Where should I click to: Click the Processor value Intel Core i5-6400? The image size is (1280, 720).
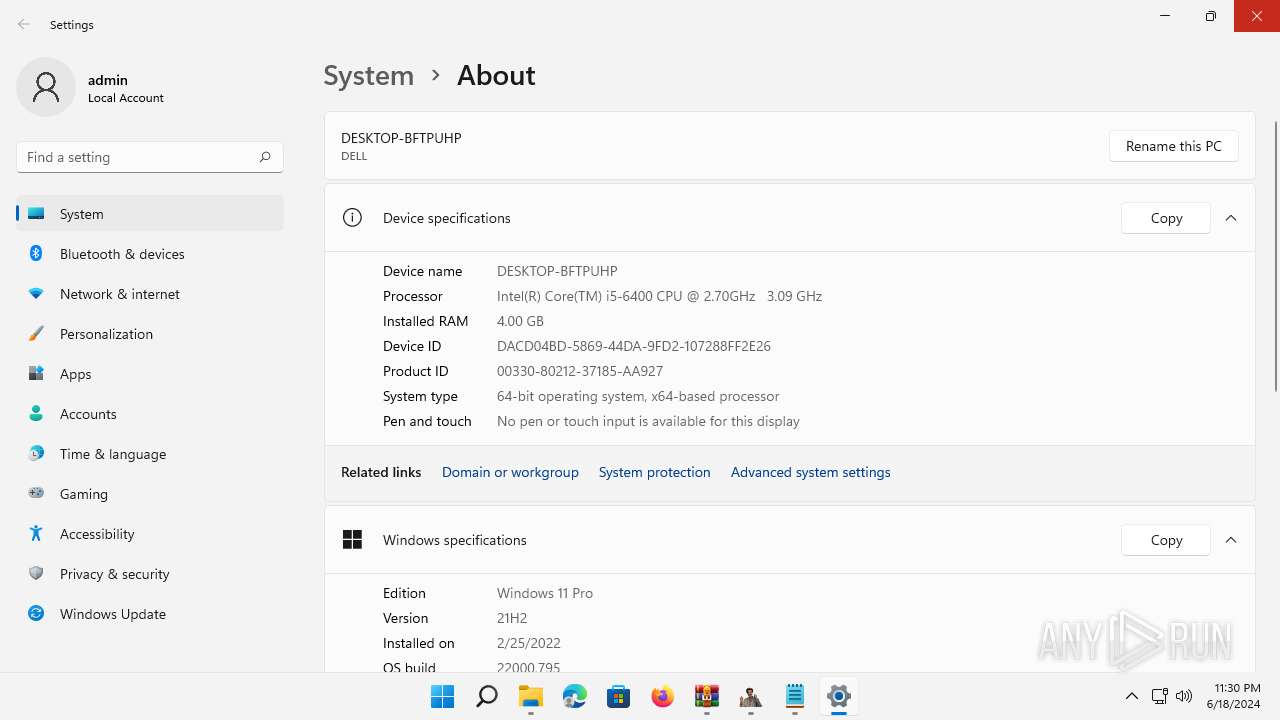coord(659,296)
